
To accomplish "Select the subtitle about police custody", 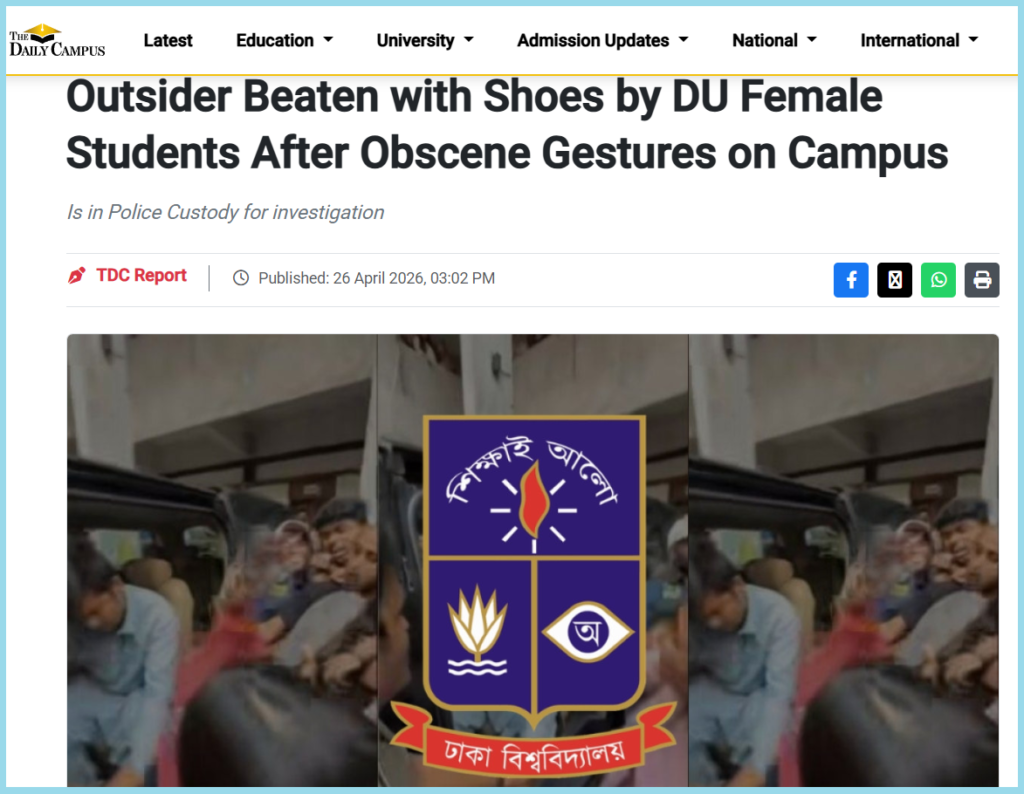I will coord(225,212).
